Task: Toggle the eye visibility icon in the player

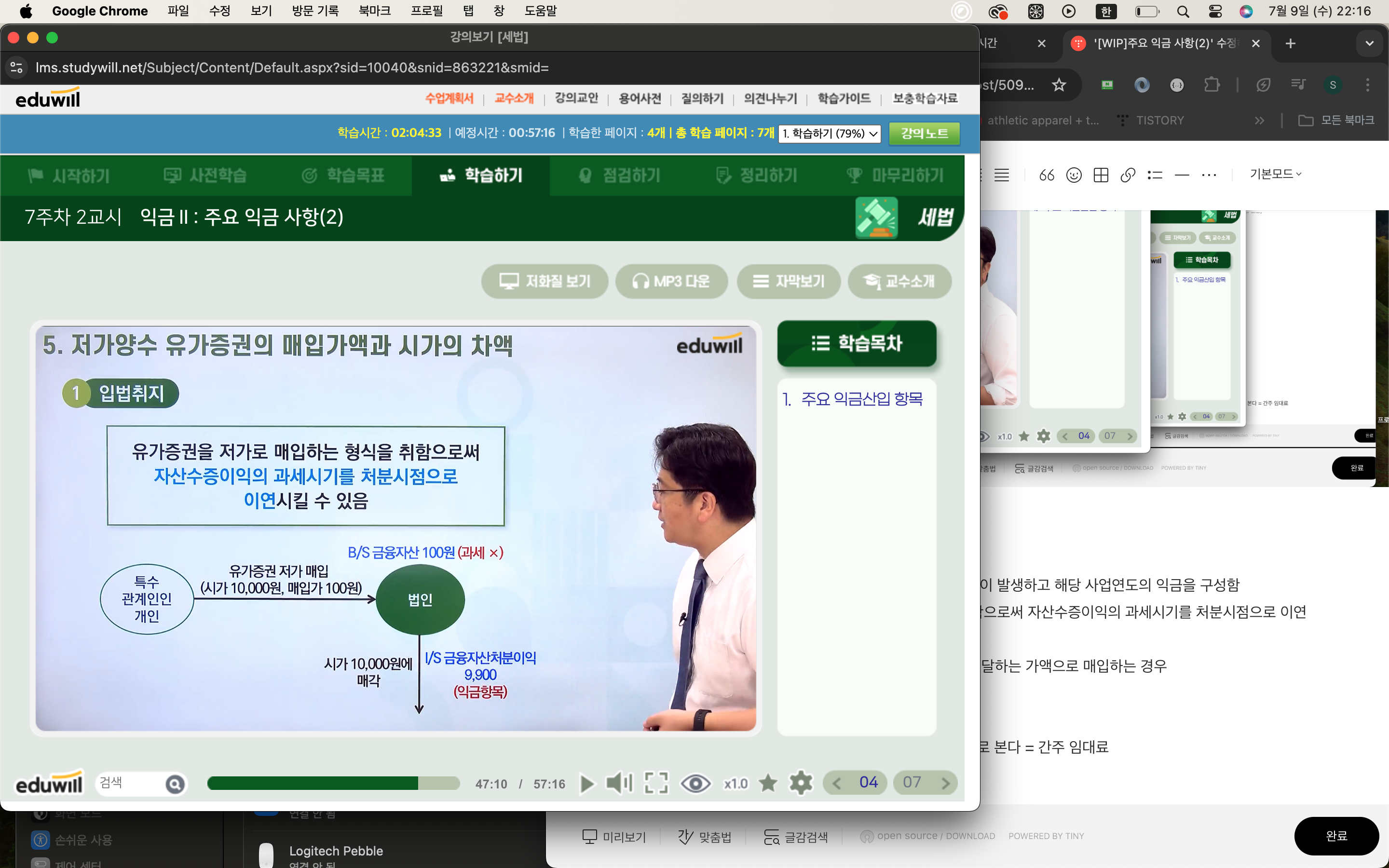Action: [695, 783]
